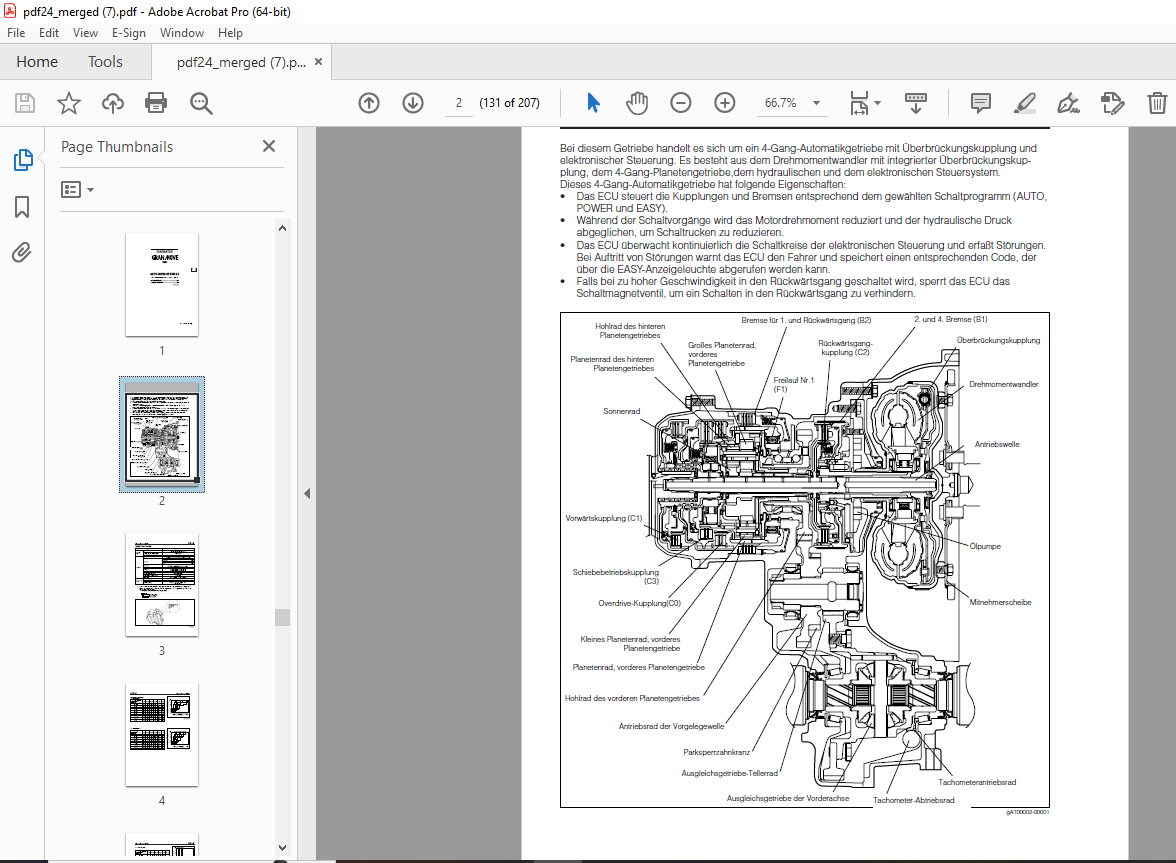The width and height of the screenshot is (1176, 863).
Task: Open the File menu
Action: click(x=16, y=33)
